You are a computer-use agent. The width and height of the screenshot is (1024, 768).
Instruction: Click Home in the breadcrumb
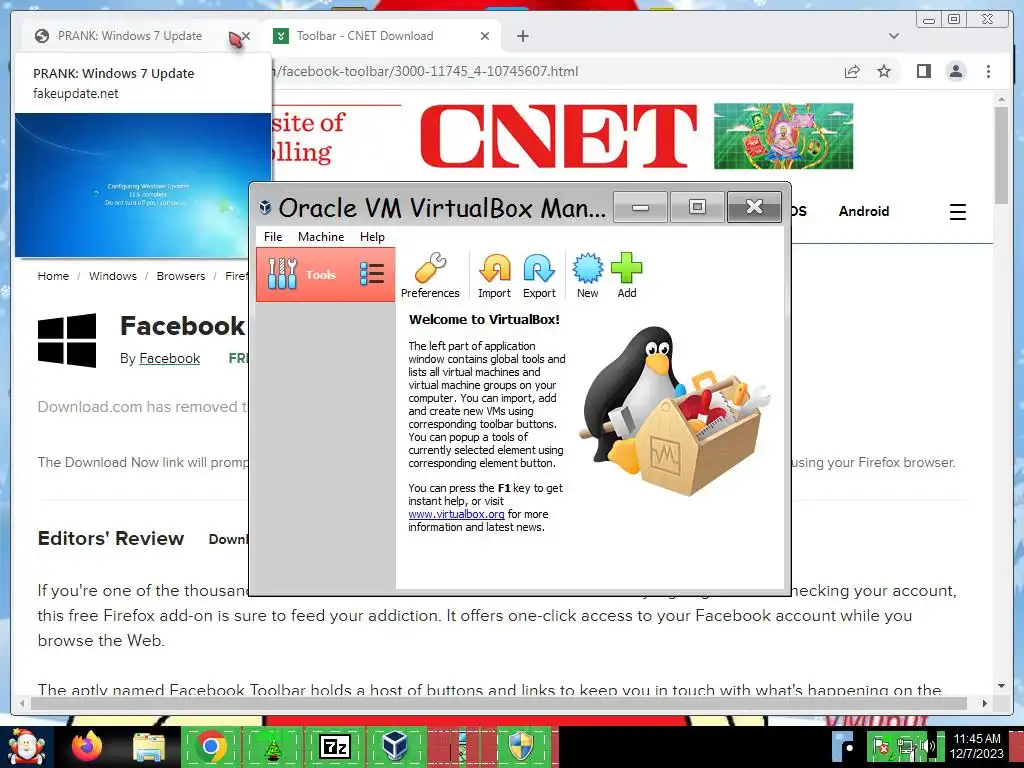[53, 276]
